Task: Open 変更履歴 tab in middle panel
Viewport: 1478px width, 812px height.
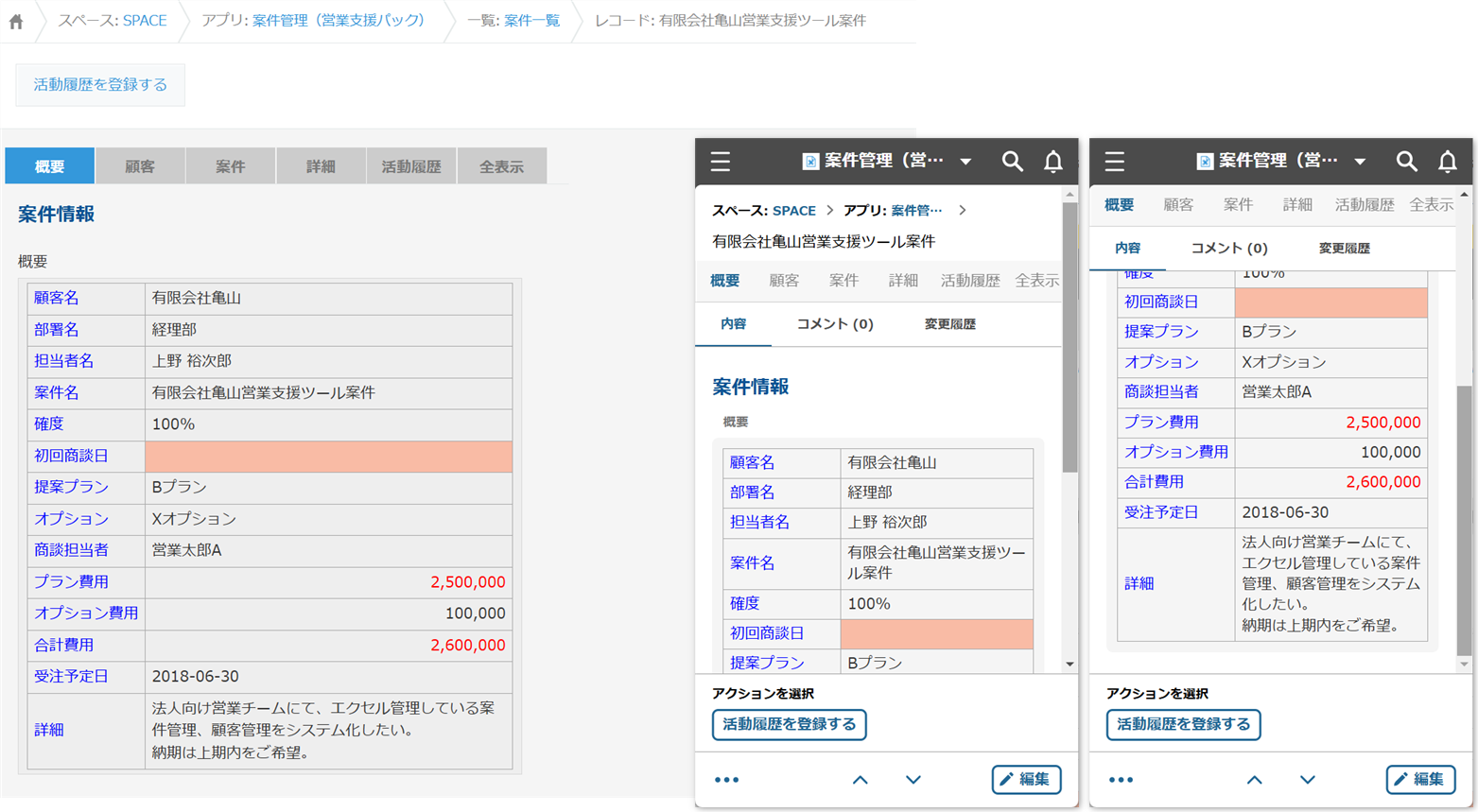Action: click(949, 324)
